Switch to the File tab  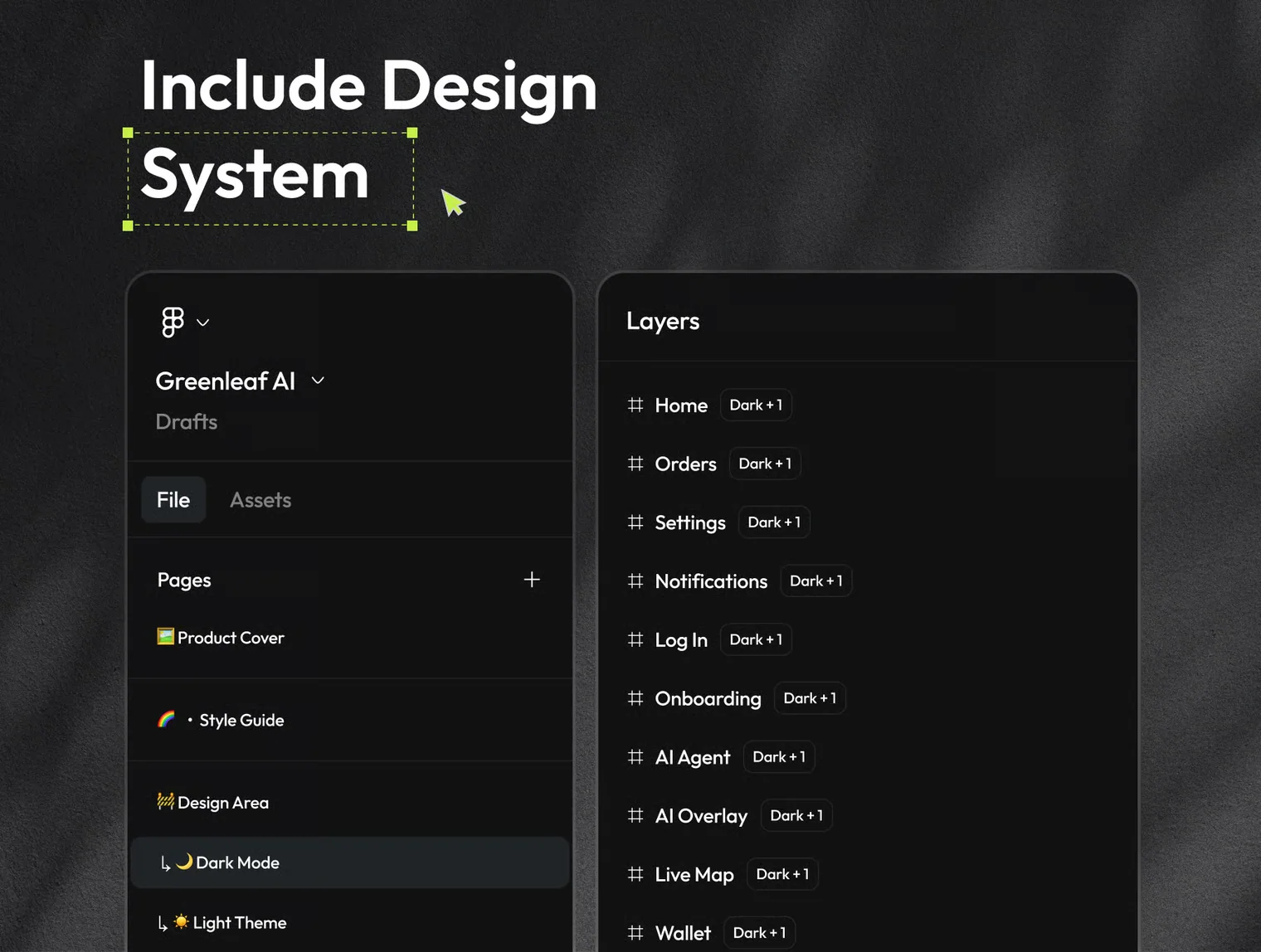pos(173,499)
